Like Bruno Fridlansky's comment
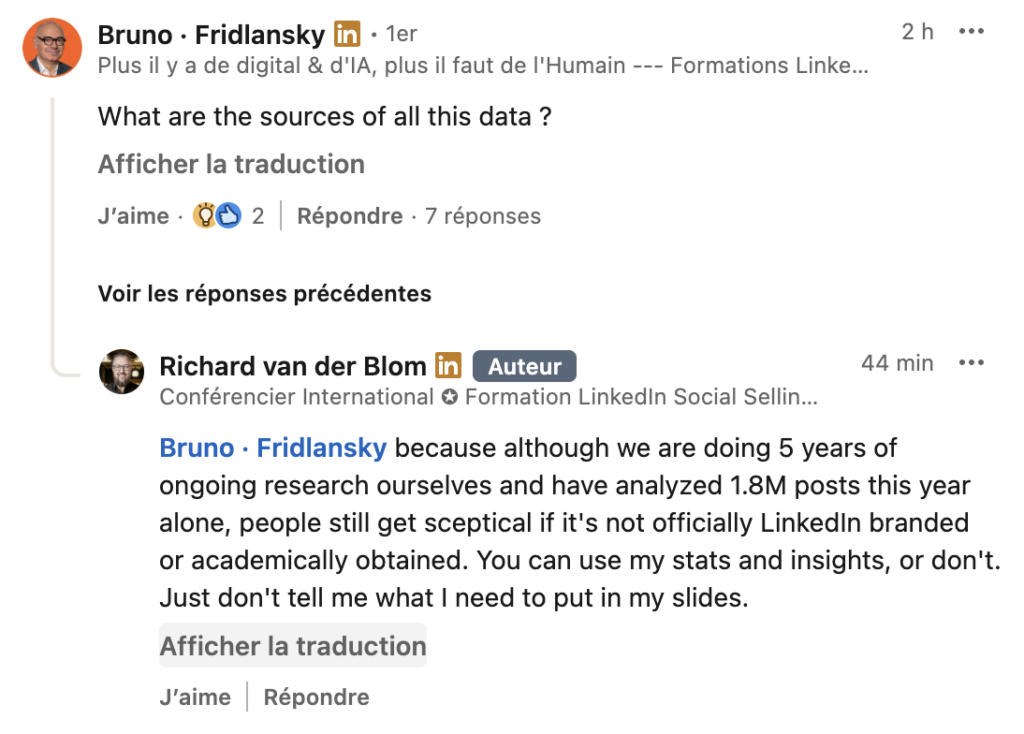The width and height of the screenshot is (1024, 734). pos(133,215)
